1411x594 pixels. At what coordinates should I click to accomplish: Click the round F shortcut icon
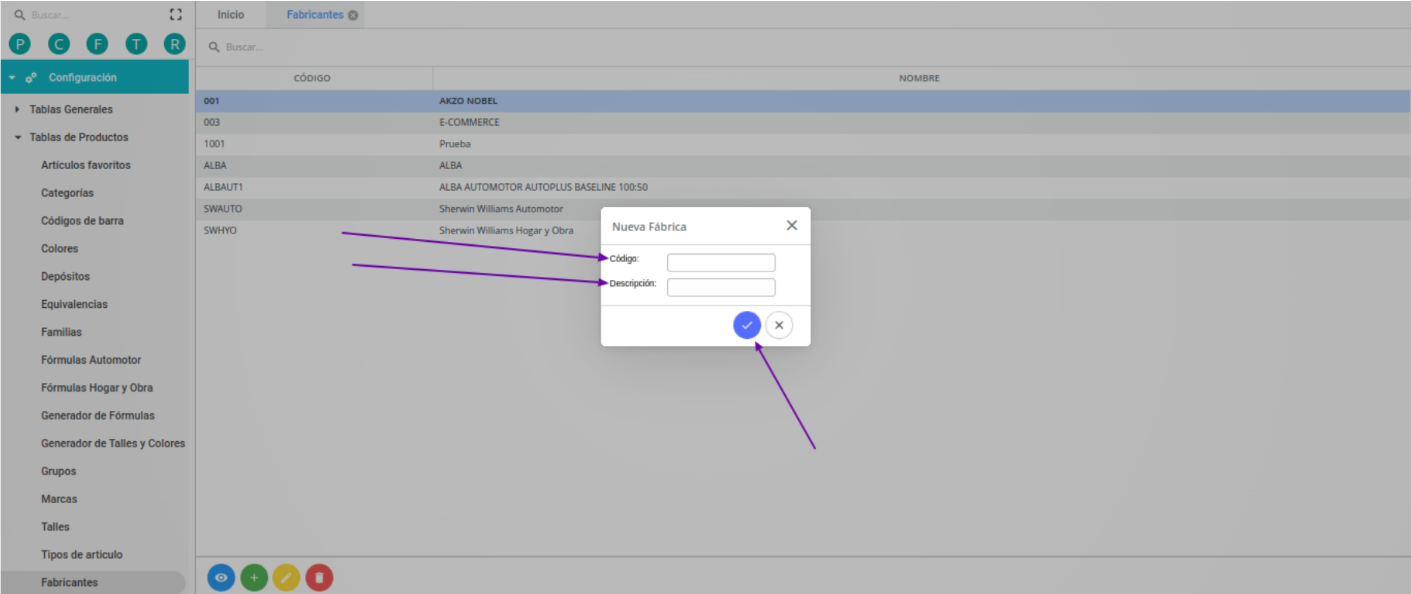pos(97,44)
